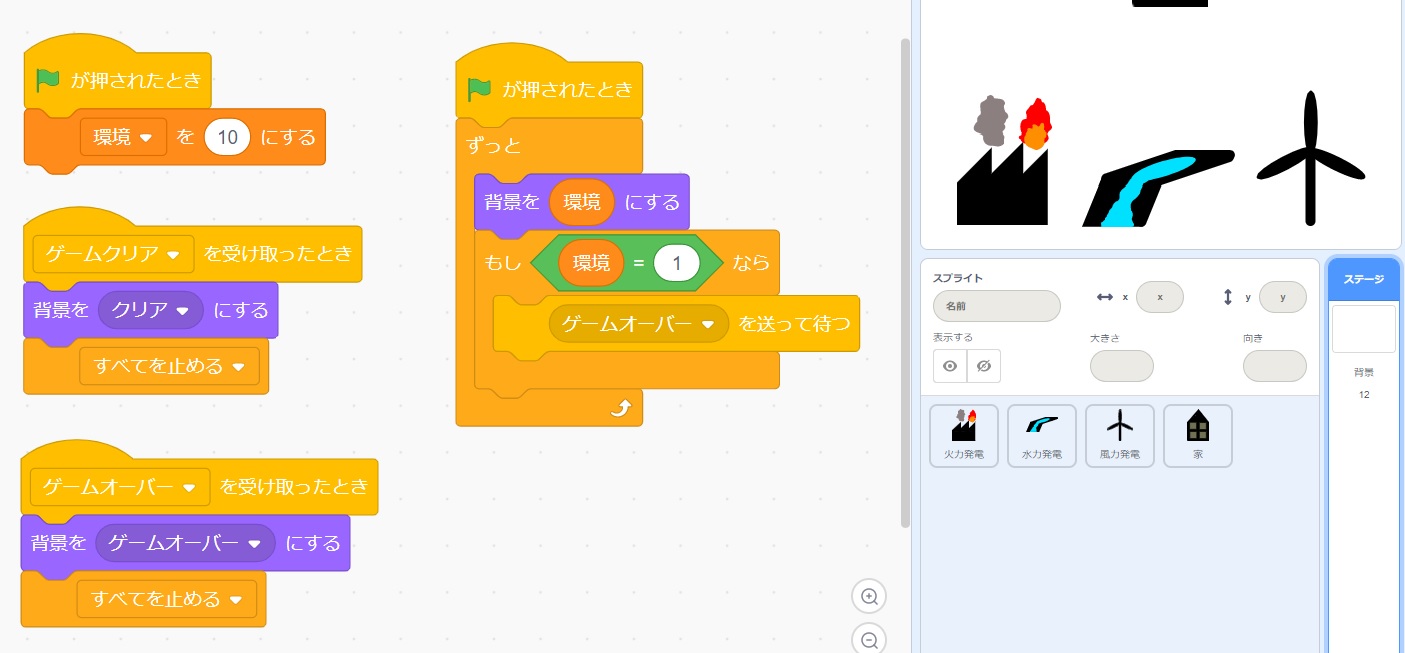Select the 水力発電 sprite thumbnail
The height and width of the screenshot is (653, 1405).
1042,435
